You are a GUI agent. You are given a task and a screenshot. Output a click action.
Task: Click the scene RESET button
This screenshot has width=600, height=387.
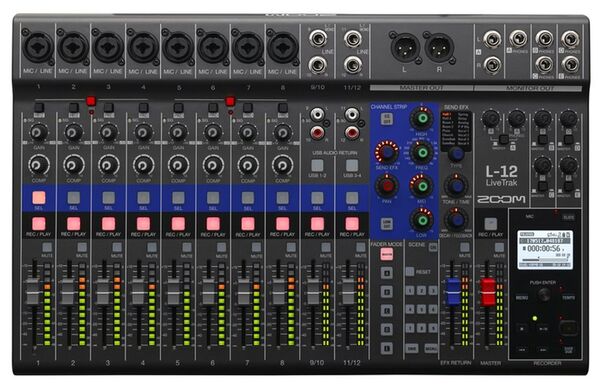[x=410, y=272]
